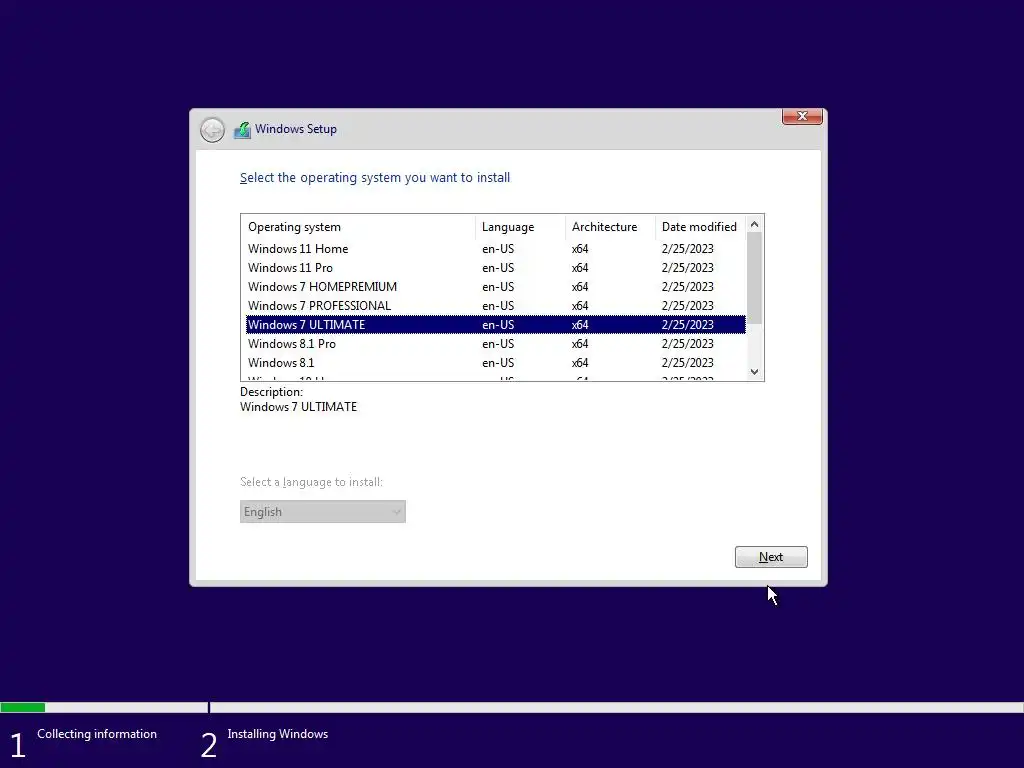The image size is (1024, 768).
Task: Click the Architecture column header
Action: click(x=610, y=227)
